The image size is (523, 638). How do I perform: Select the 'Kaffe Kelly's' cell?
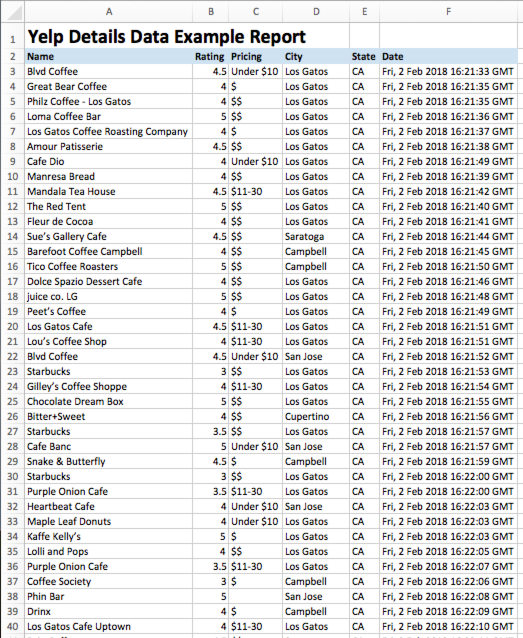coord(109,537)
